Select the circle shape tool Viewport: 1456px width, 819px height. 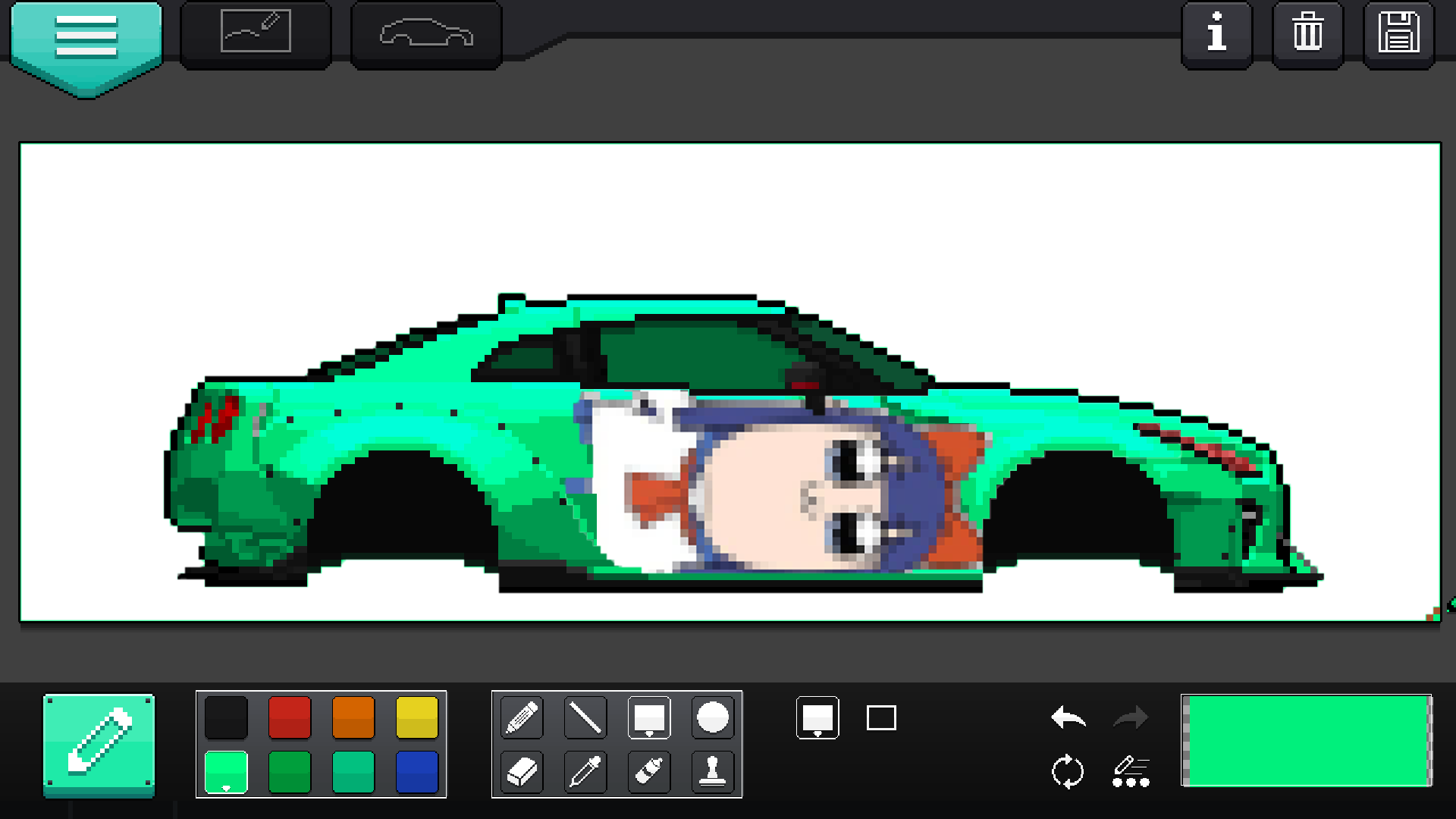pos(713,717)
